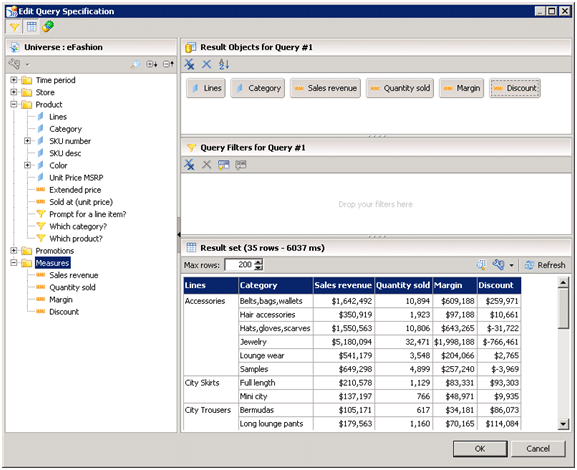577x470 pixels.
Task: Click the Margin column header
Action: click(x=455, y=285)
